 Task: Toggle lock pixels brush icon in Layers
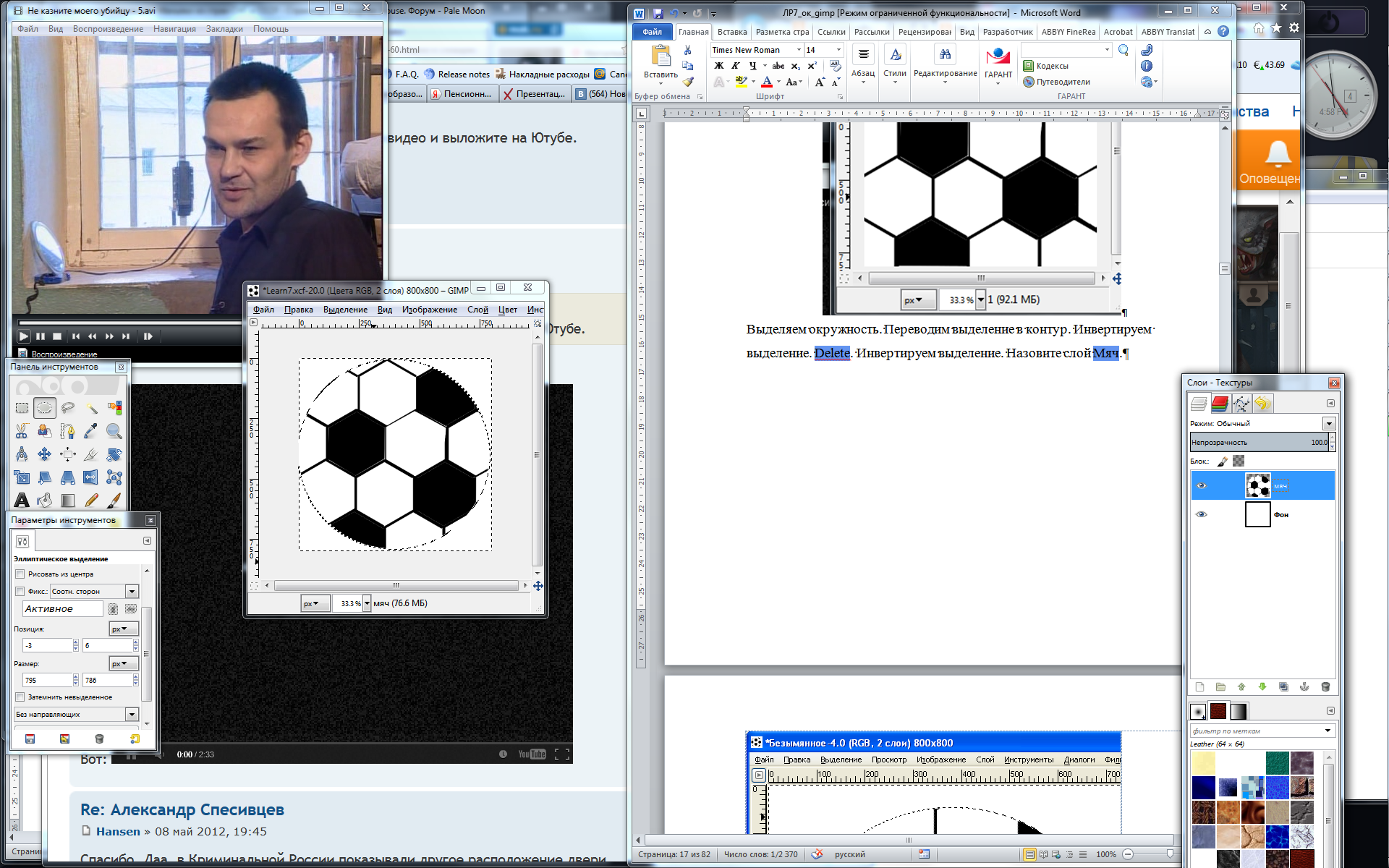click(1223, 461)
